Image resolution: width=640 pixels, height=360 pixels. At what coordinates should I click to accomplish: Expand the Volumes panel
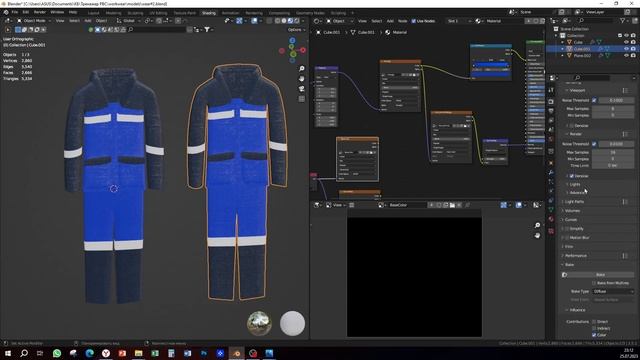click(x=572, y=211)
